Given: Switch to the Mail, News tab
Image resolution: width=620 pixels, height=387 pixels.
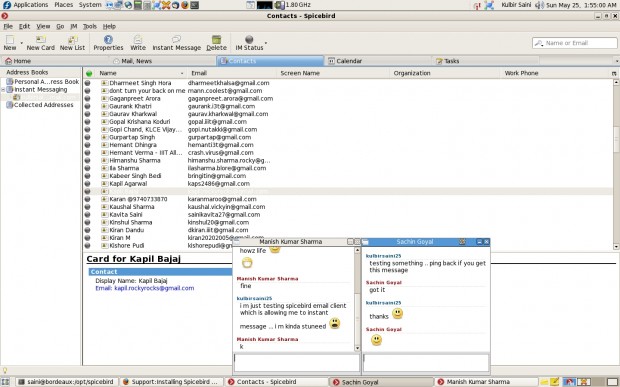Looking at the screenshot, I should [x=162, y=61].
